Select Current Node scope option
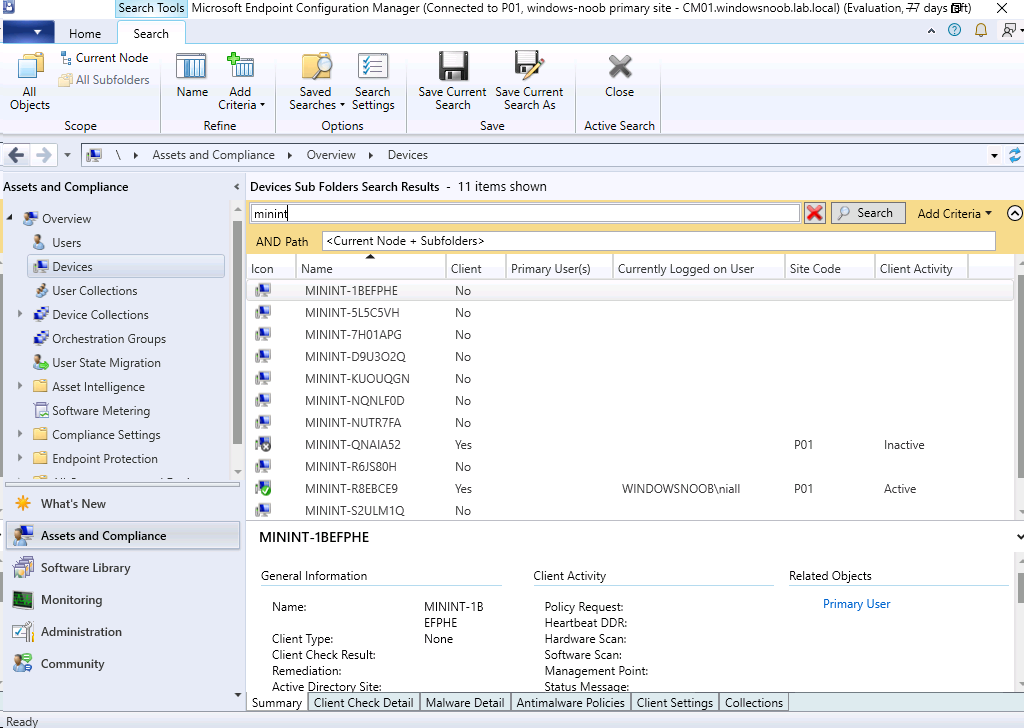The height and width of the screenshot is (728, 1026). [x=104, y=58]
